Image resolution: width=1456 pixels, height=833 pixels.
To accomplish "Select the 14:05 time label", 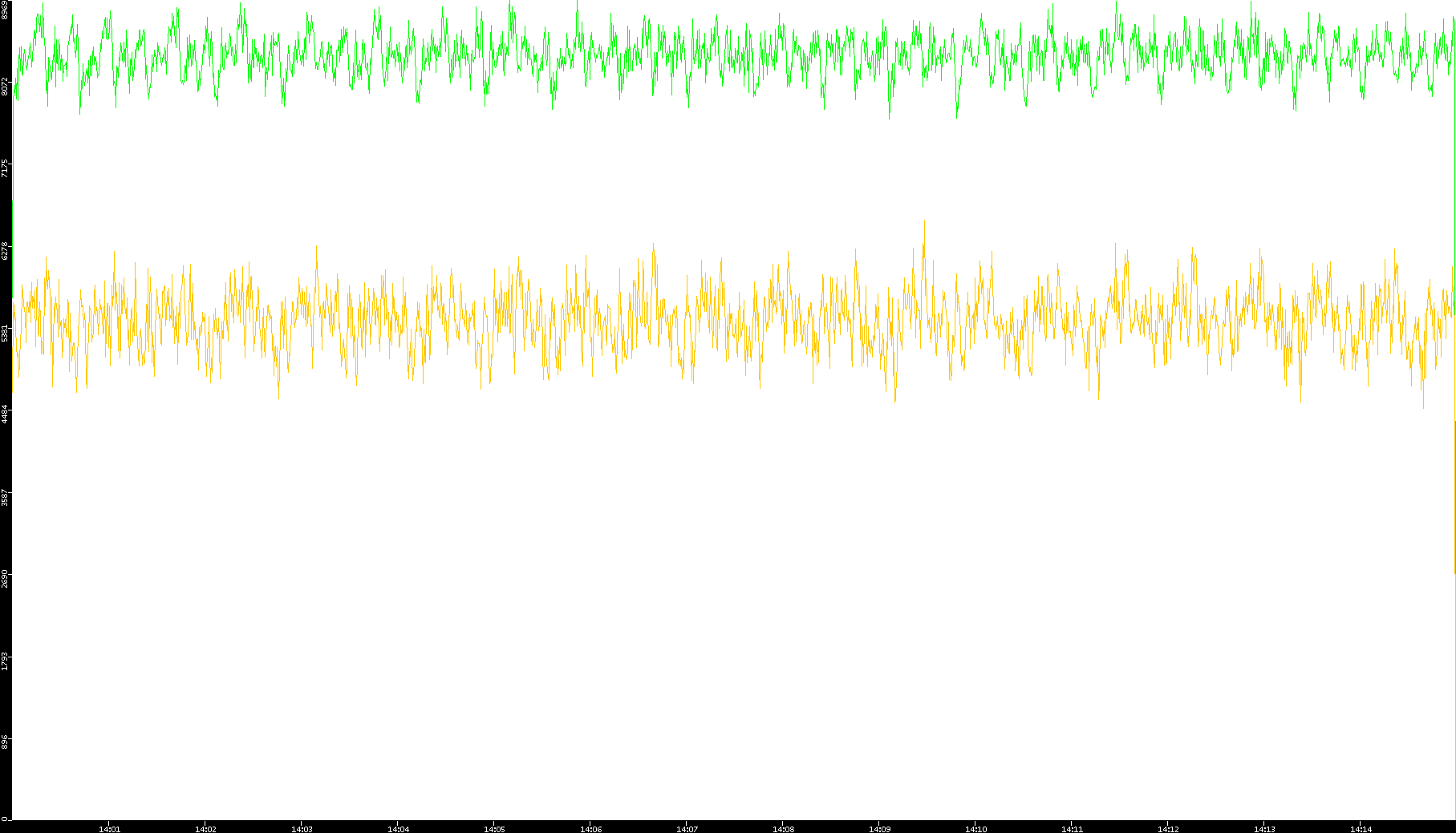I will click(494, 829).
